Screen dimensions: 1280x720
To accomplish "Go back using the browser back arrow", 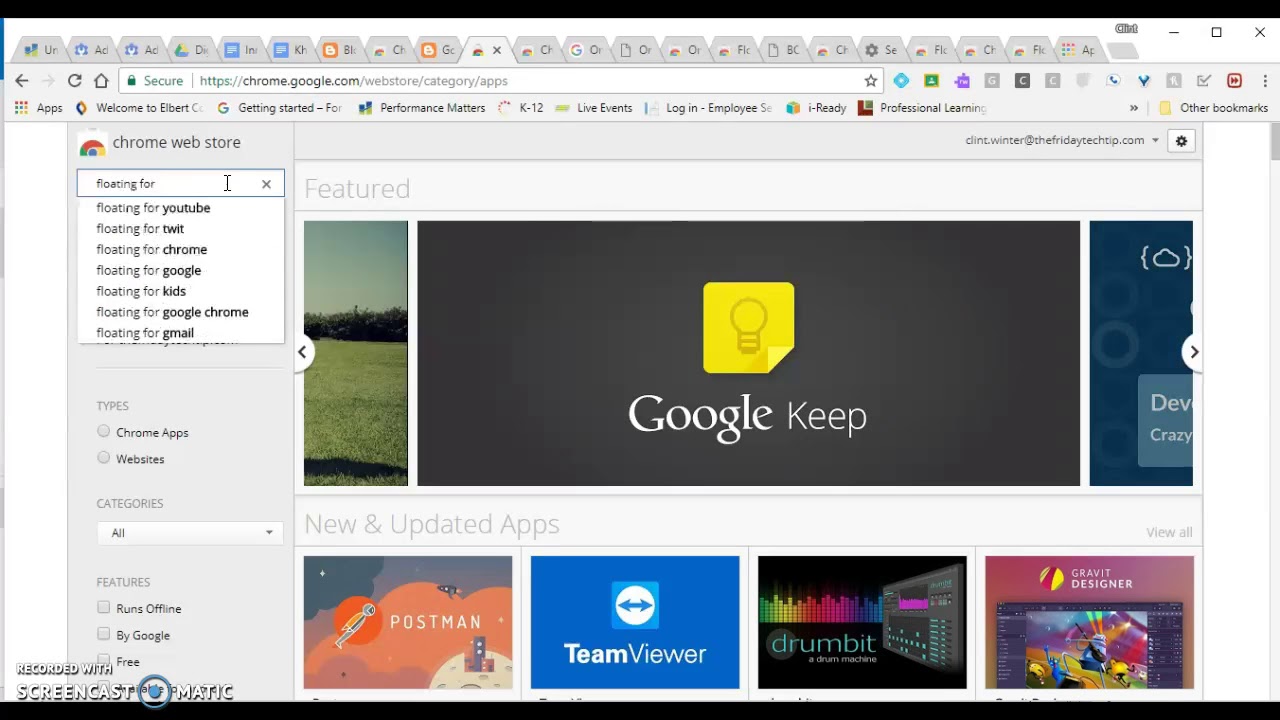I will point(22,81).
